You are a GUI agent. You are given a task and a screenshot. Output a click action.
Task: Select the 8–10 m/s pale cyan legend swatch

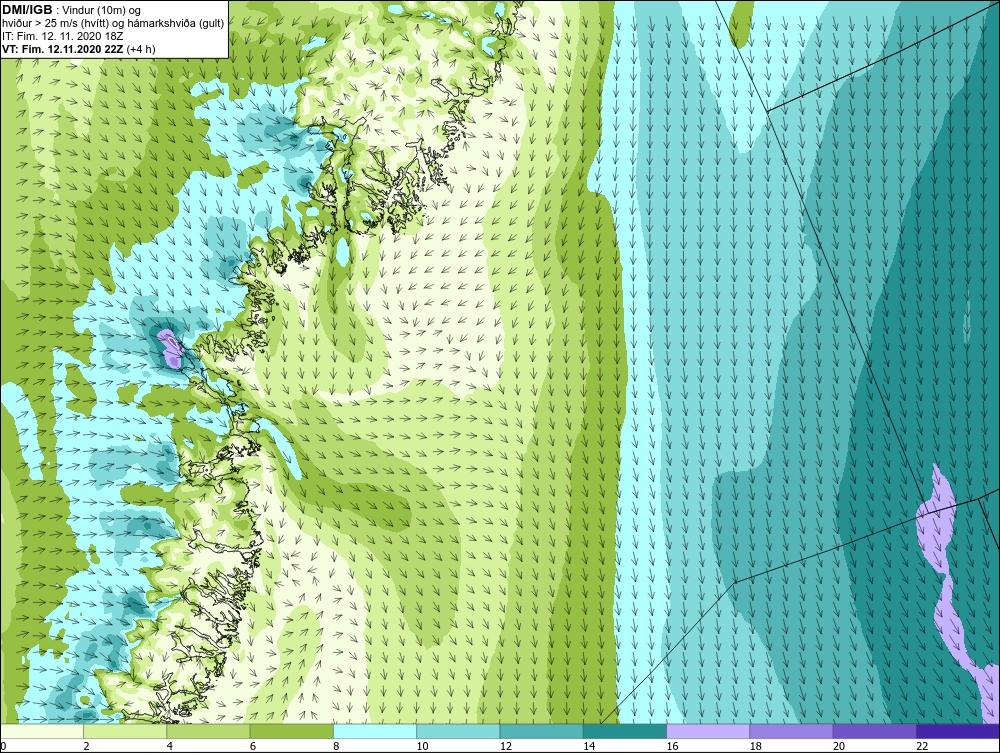(375, 731)
